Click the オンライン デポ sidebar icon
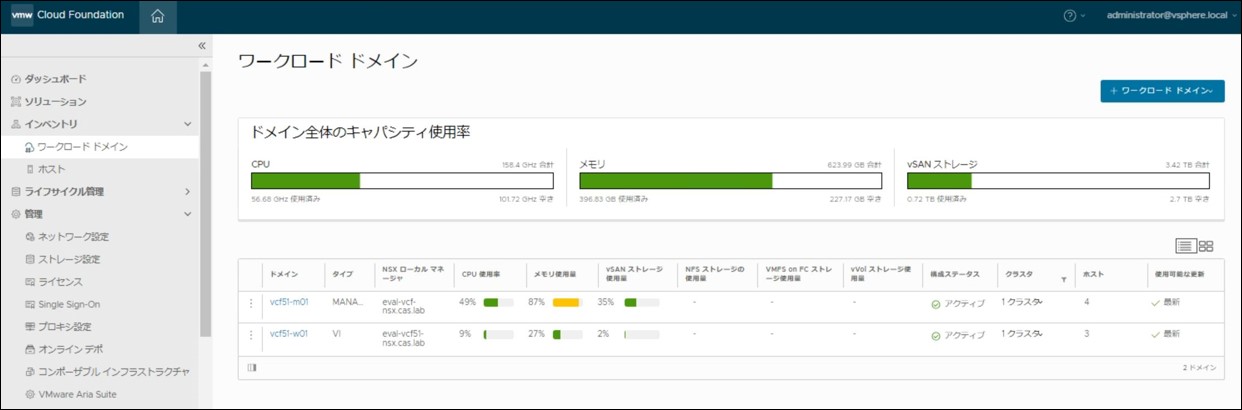This screenshot has height=410, width=1242. point(30,349)
